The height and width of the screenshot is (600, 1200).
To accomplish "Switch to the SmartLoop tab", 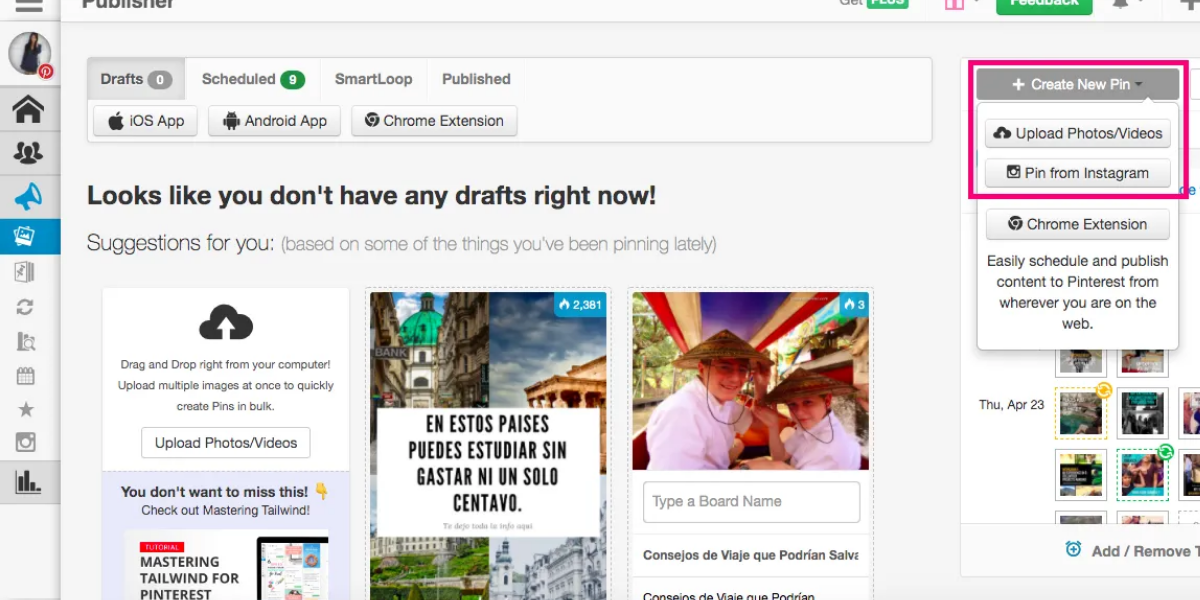I will 373,79.
